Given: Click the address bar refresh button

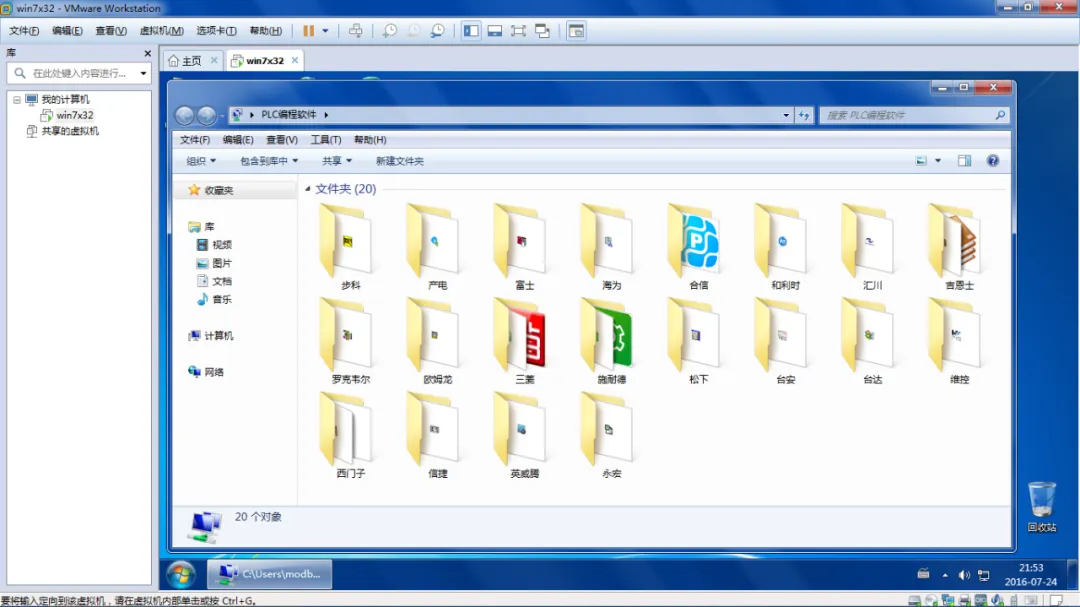Looking at the screenshot, I should pos(804,115).
